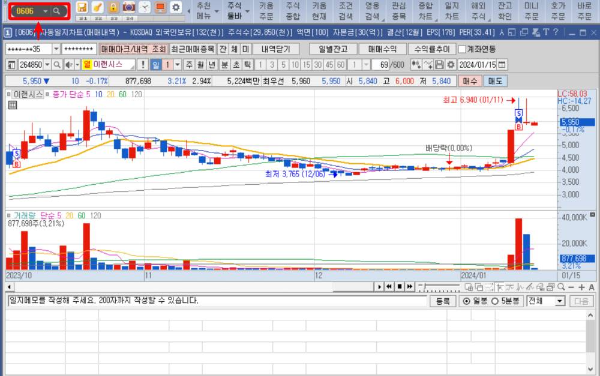This screenshot has height=376, width=600.
Task: Select the 일봉 radio button
Action: [x=466, y=301]
